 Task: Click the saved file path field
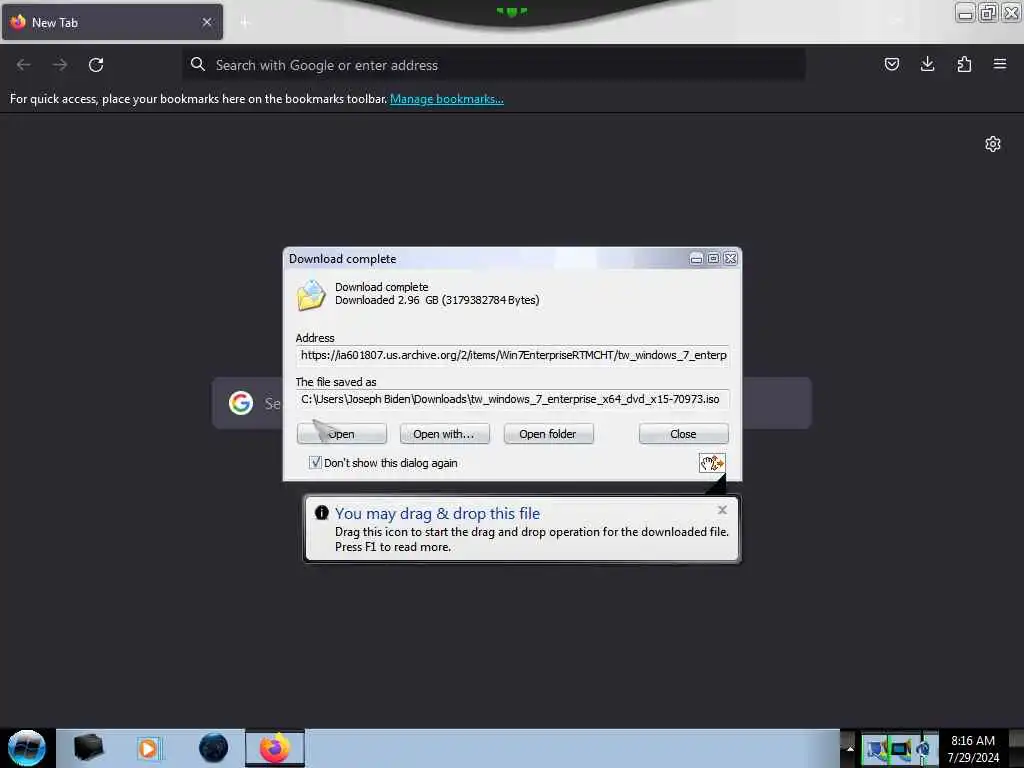[513, 399]
